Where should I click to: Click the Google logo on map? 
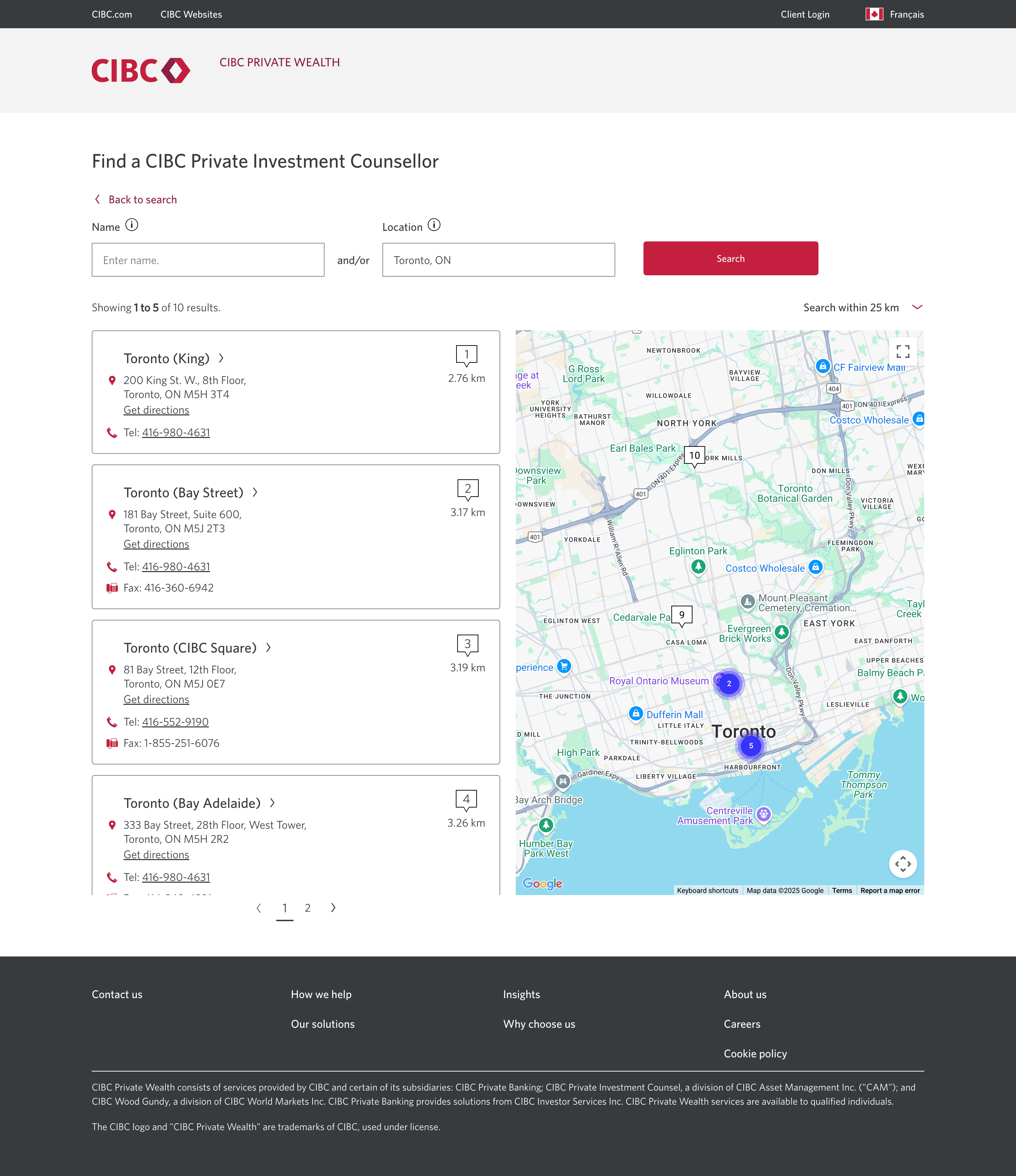tap(542, 883)
